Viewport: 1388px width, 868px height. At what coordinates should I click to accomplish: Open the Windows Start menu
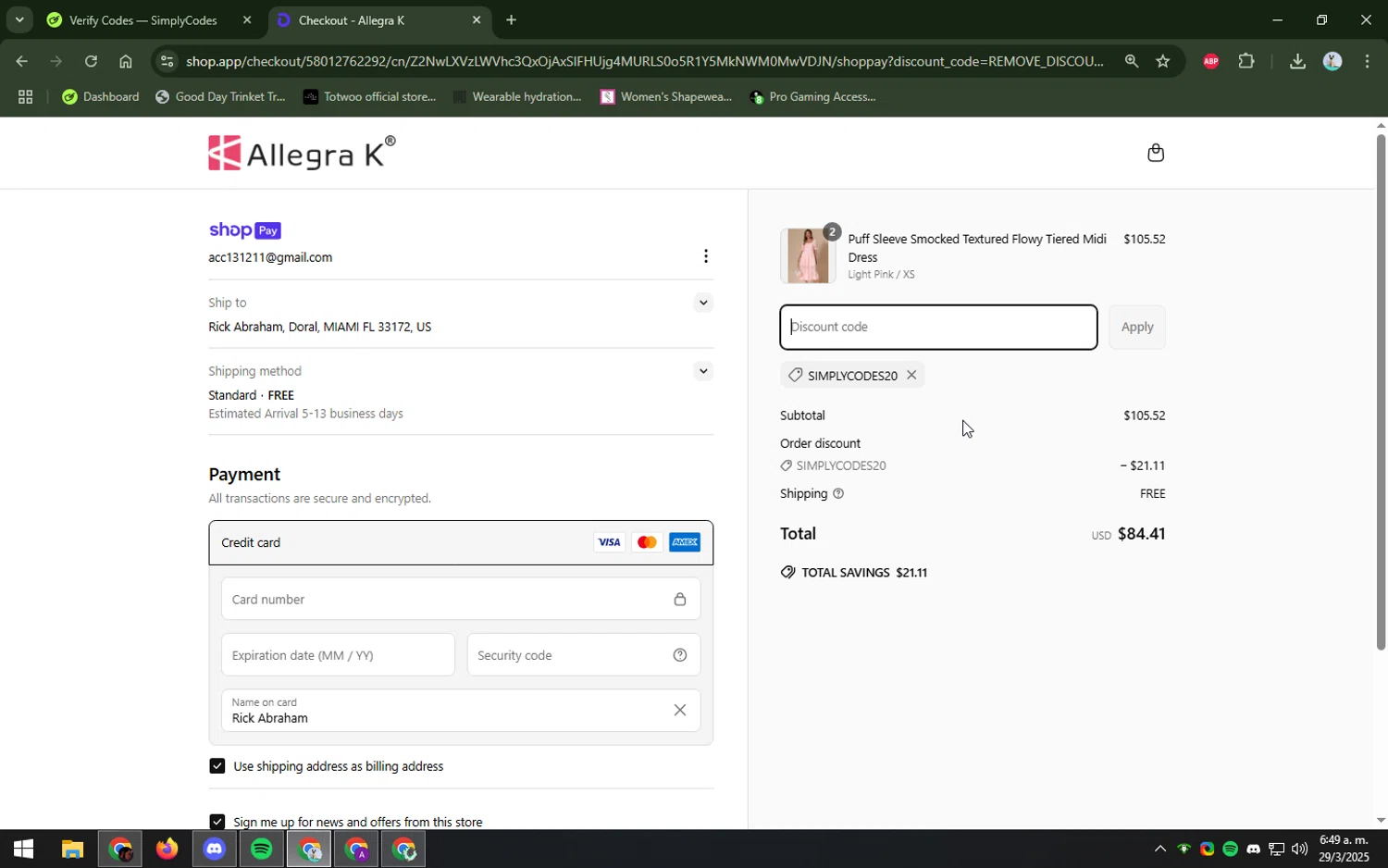pos(23,849)
